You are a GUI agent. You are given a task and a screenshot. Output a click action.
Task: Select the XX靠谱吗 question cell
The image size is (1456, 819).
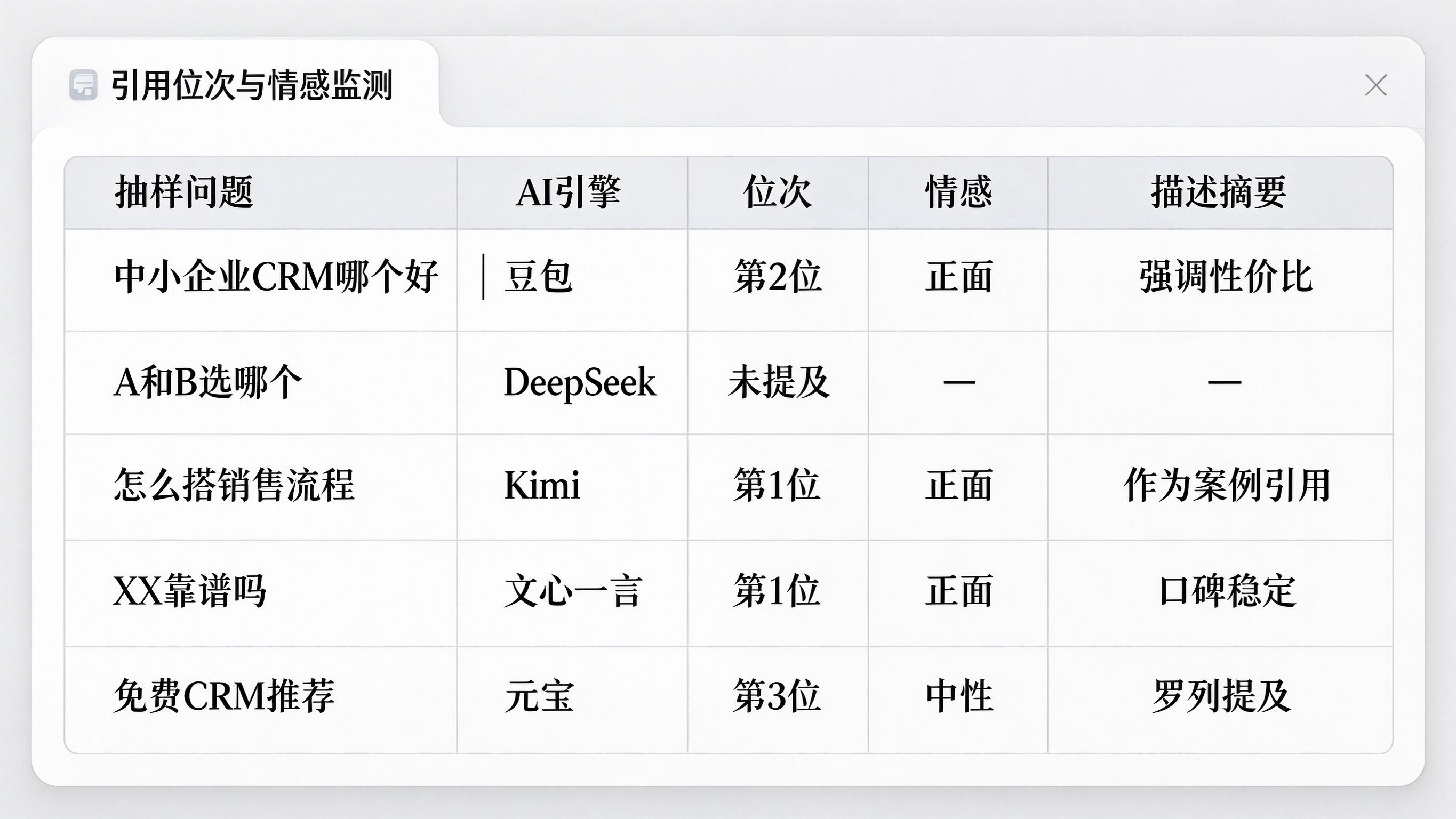click(x=261, y=593)
